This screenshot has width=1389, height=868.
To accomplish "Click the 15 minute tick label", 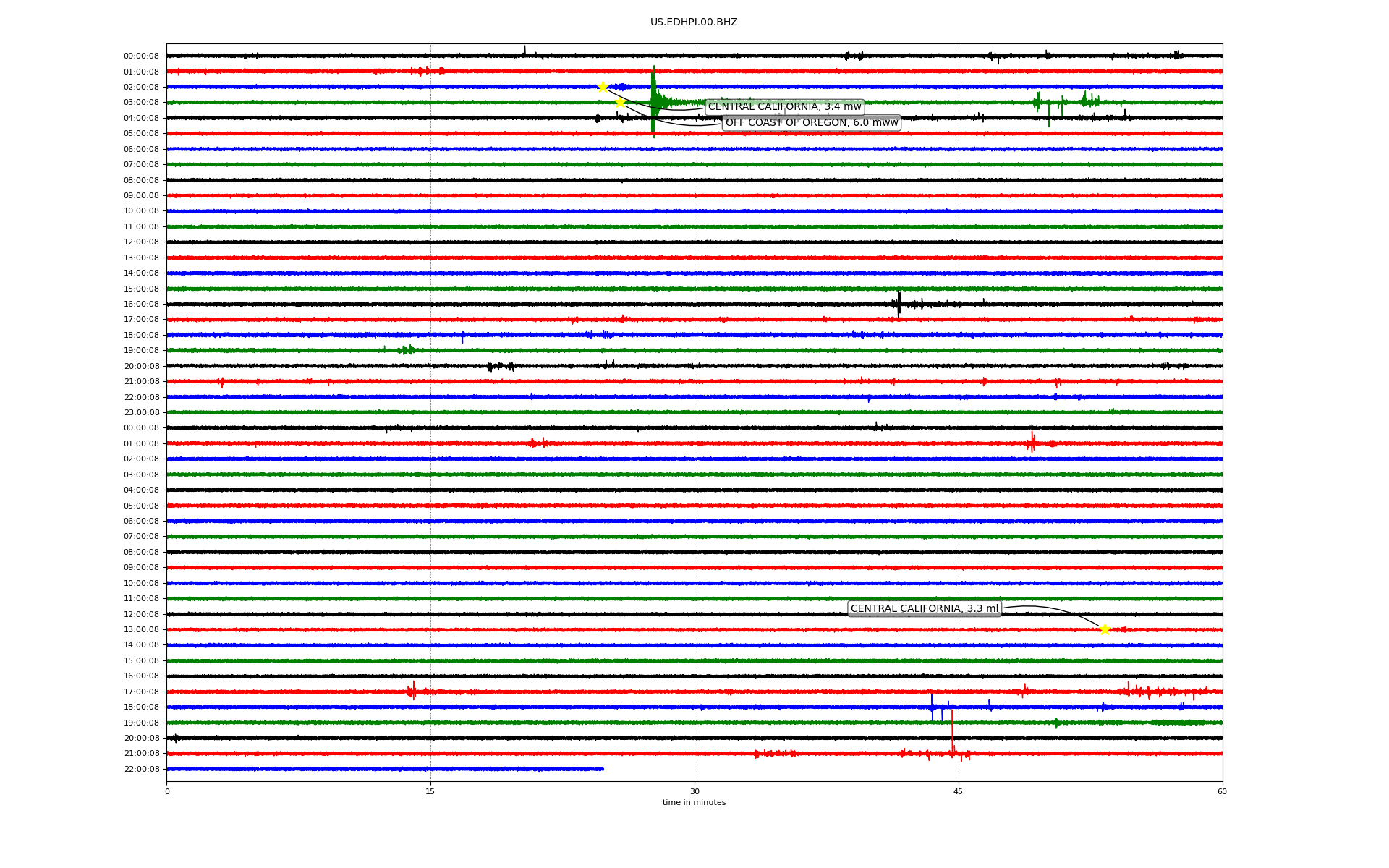I will [x=430, y=791].
